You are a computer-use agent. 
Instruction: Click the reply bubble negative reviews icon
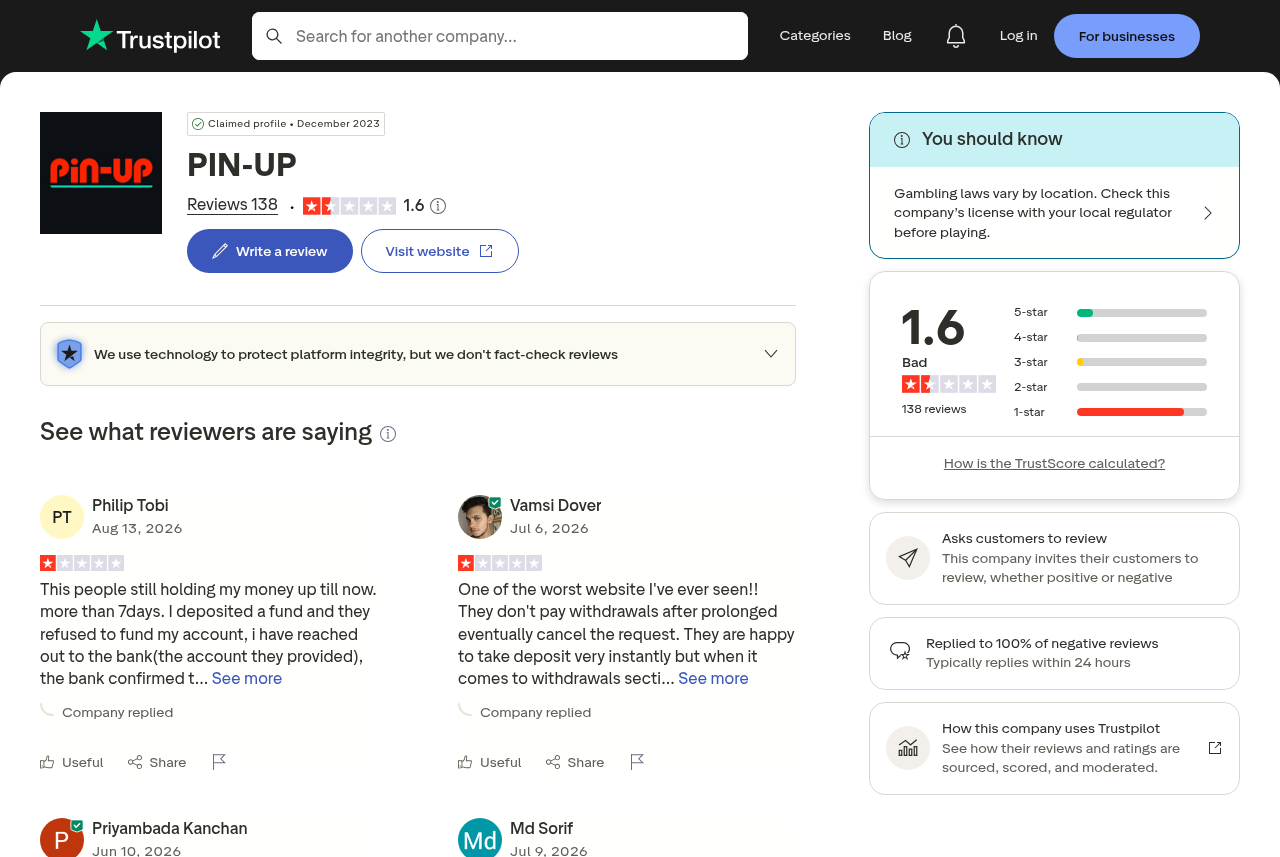pos(900,652)
